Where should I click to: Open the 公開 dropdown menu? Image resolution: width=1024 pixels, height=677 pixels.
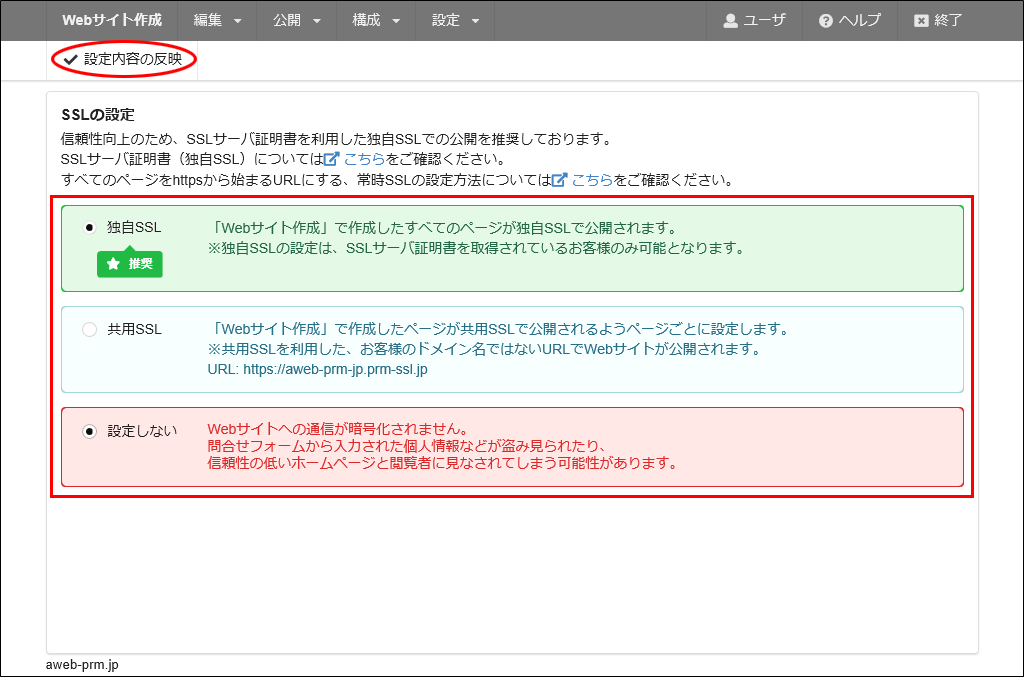pos(297,21)
